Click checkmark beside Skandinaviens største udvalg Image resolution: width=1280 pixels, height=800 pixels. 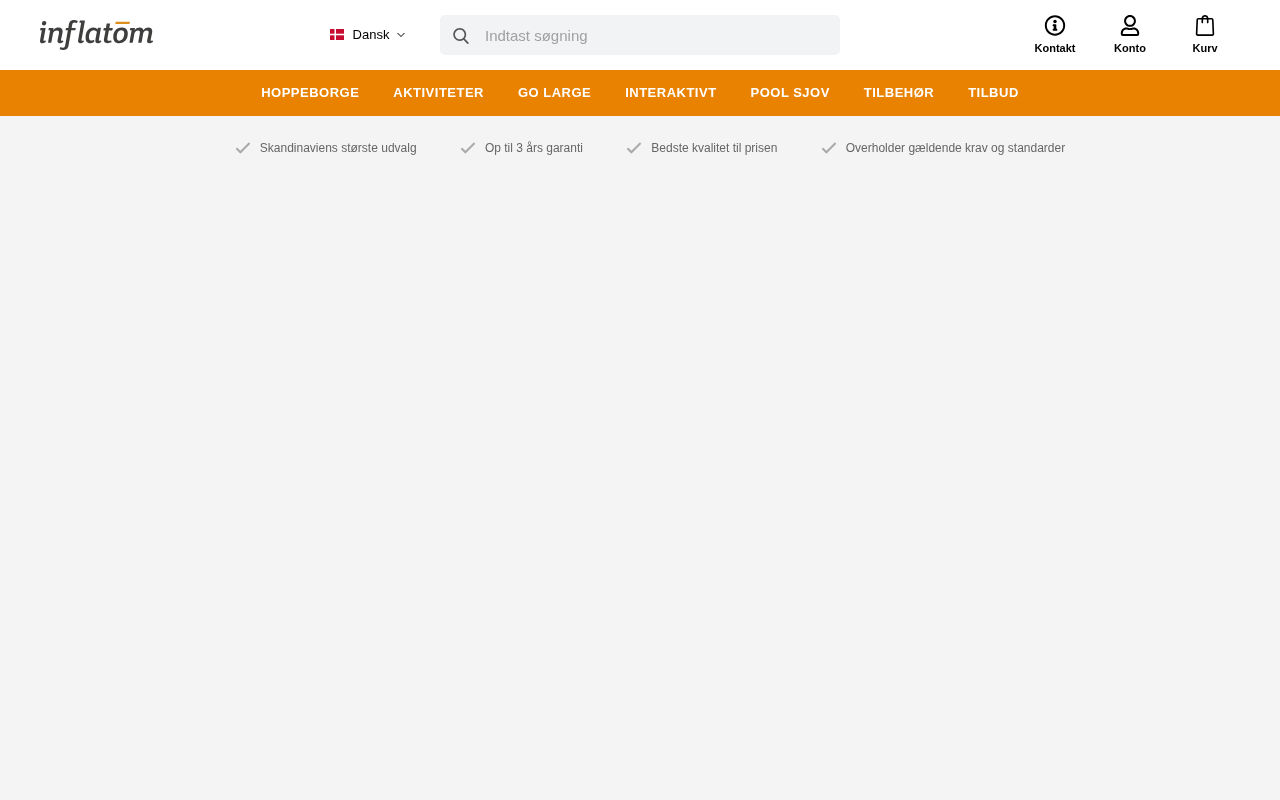click(x=243, y=148)
